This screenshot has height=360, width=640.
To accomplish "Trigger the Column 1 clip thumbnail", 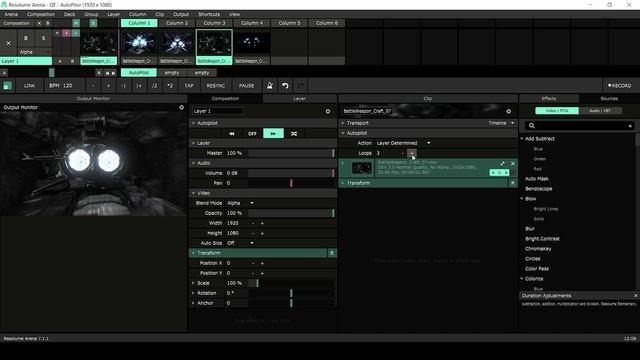I will tap(139, 43).
